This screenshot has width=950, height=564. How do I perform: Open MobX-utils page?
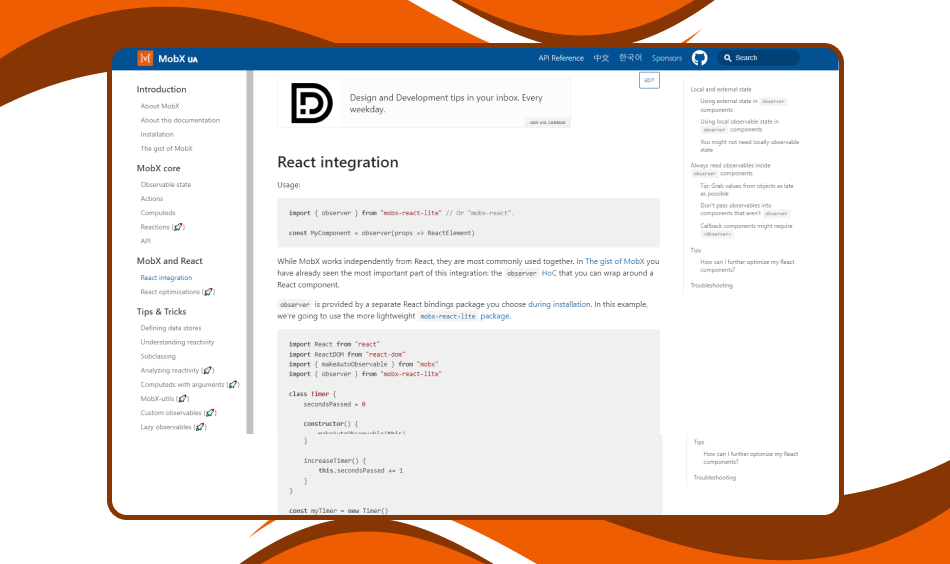pyautogui.click(x=165, y=399)
